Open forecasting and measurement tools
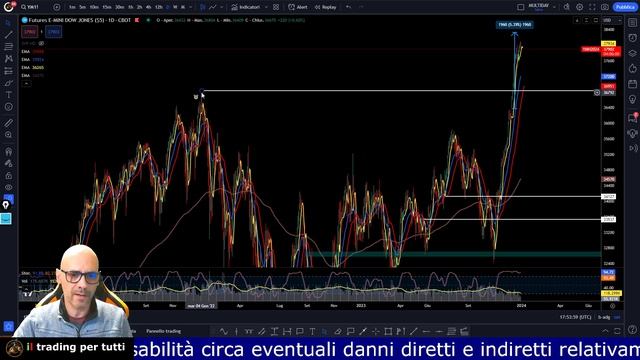This screenshot has width=640, height=360. click(9, 71)
